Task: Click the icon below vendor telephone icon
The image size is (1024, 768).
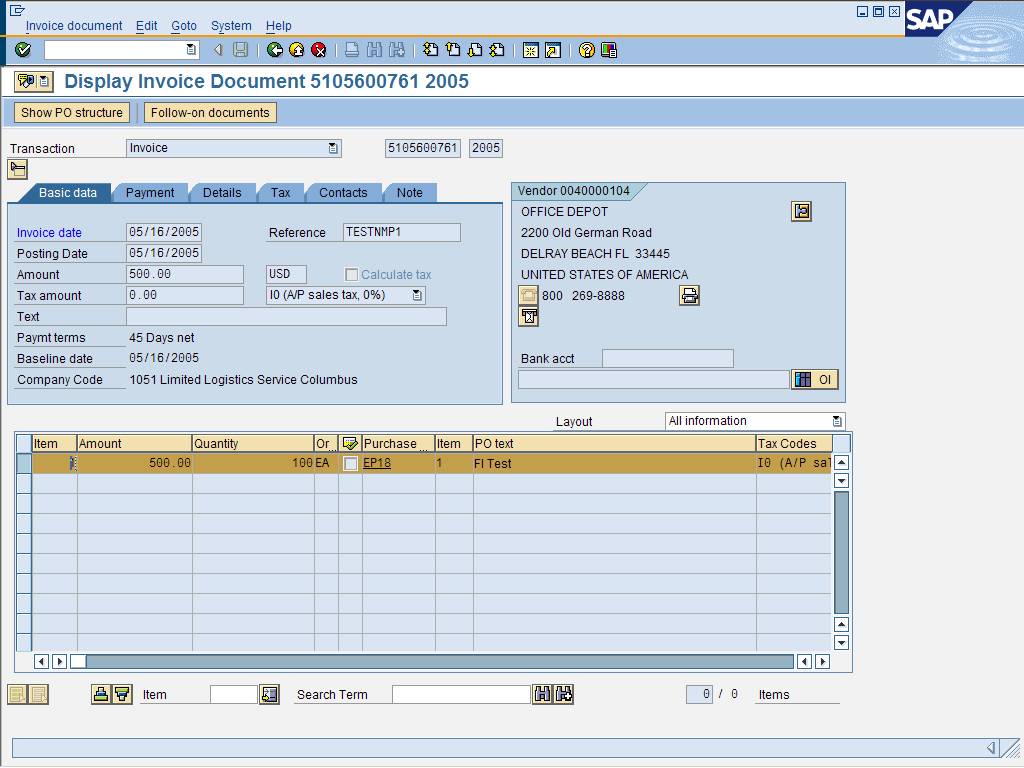Action: click(x=528, y=317)
